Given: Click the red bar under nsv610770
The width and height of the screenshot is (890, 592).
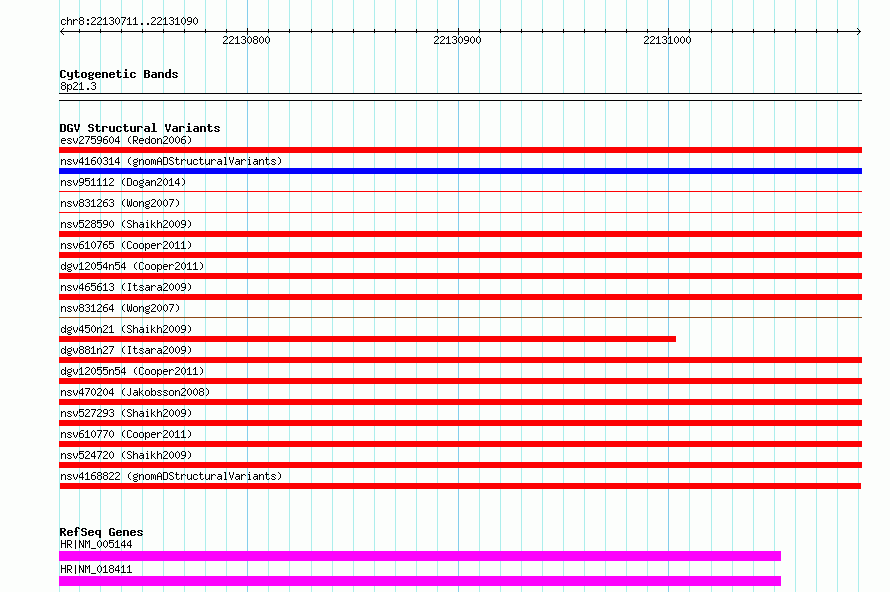Looking at the screenshot, I should click(460, 444).
